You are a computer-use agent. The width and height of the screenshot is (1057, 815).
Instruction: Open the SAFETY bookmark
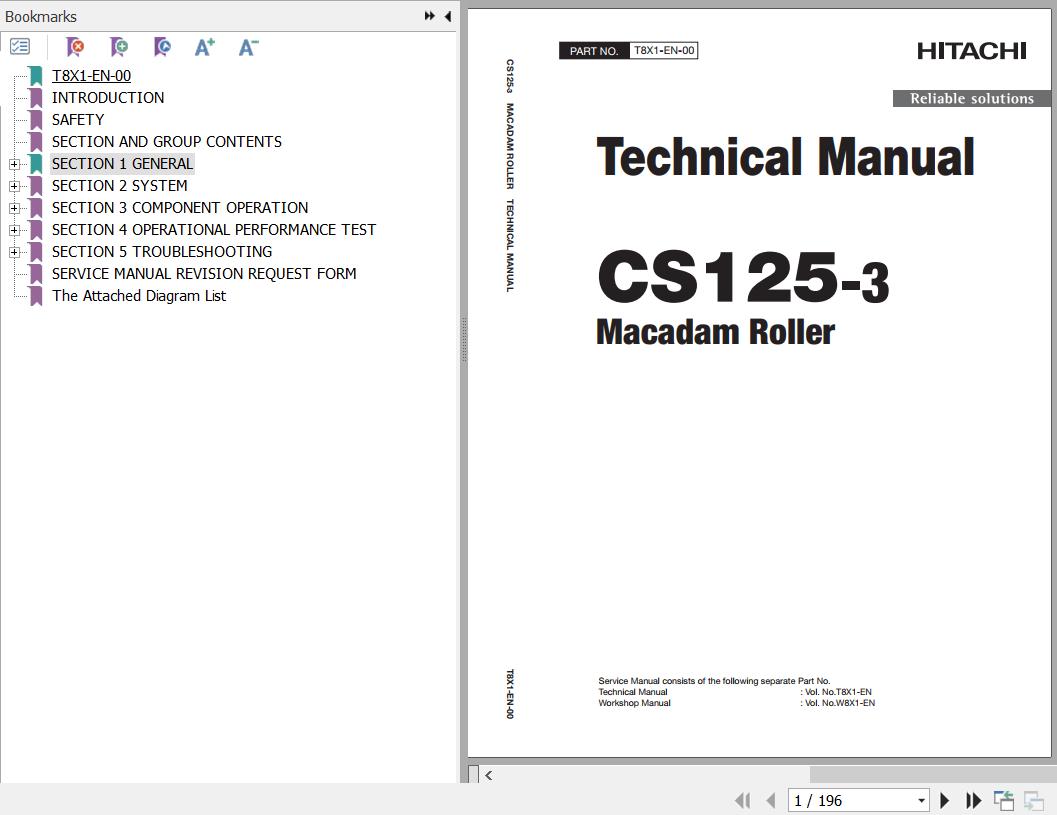(78, 119)
